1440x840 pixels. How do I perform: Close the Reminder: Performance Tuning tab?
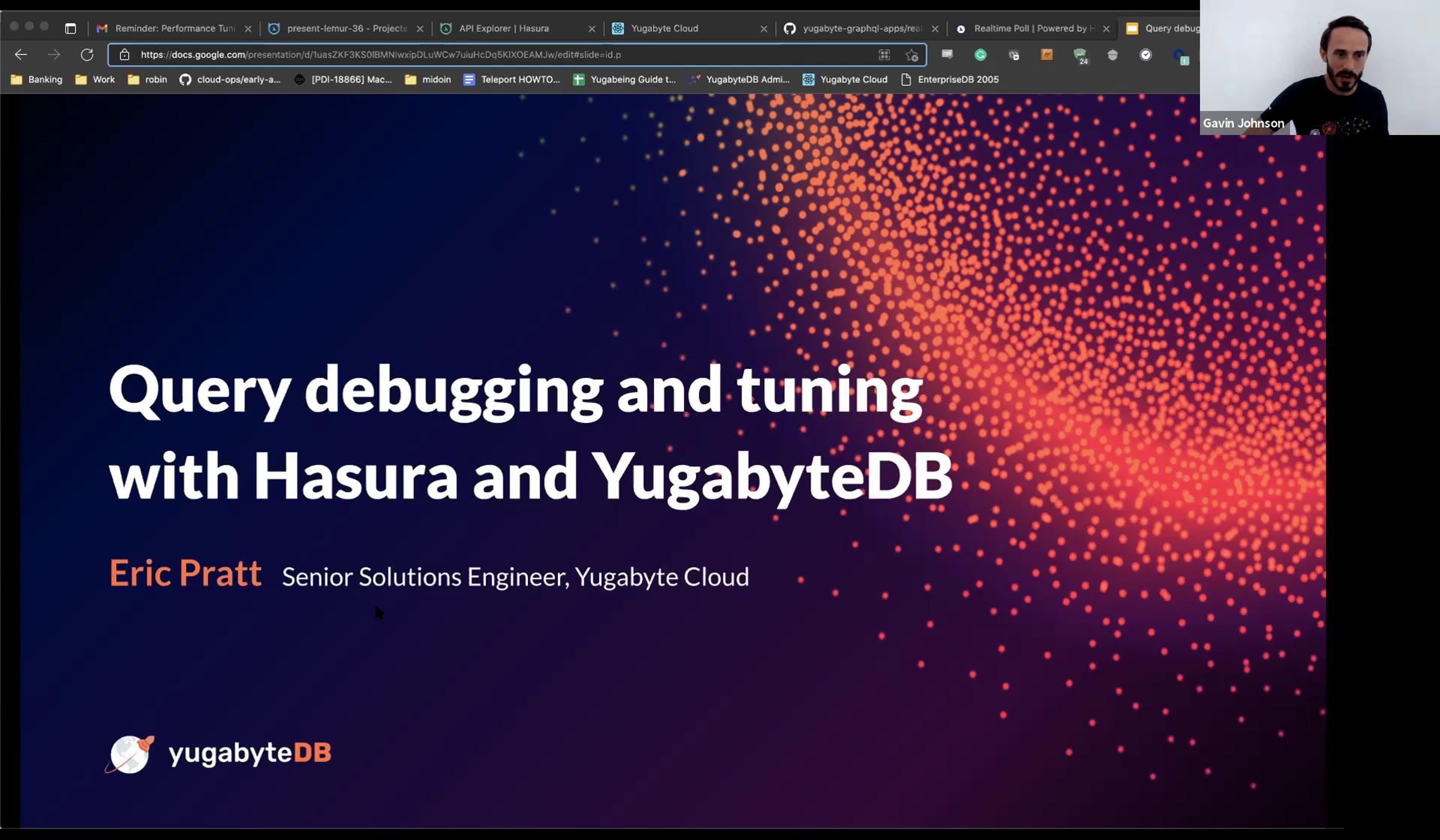point(248,29)
